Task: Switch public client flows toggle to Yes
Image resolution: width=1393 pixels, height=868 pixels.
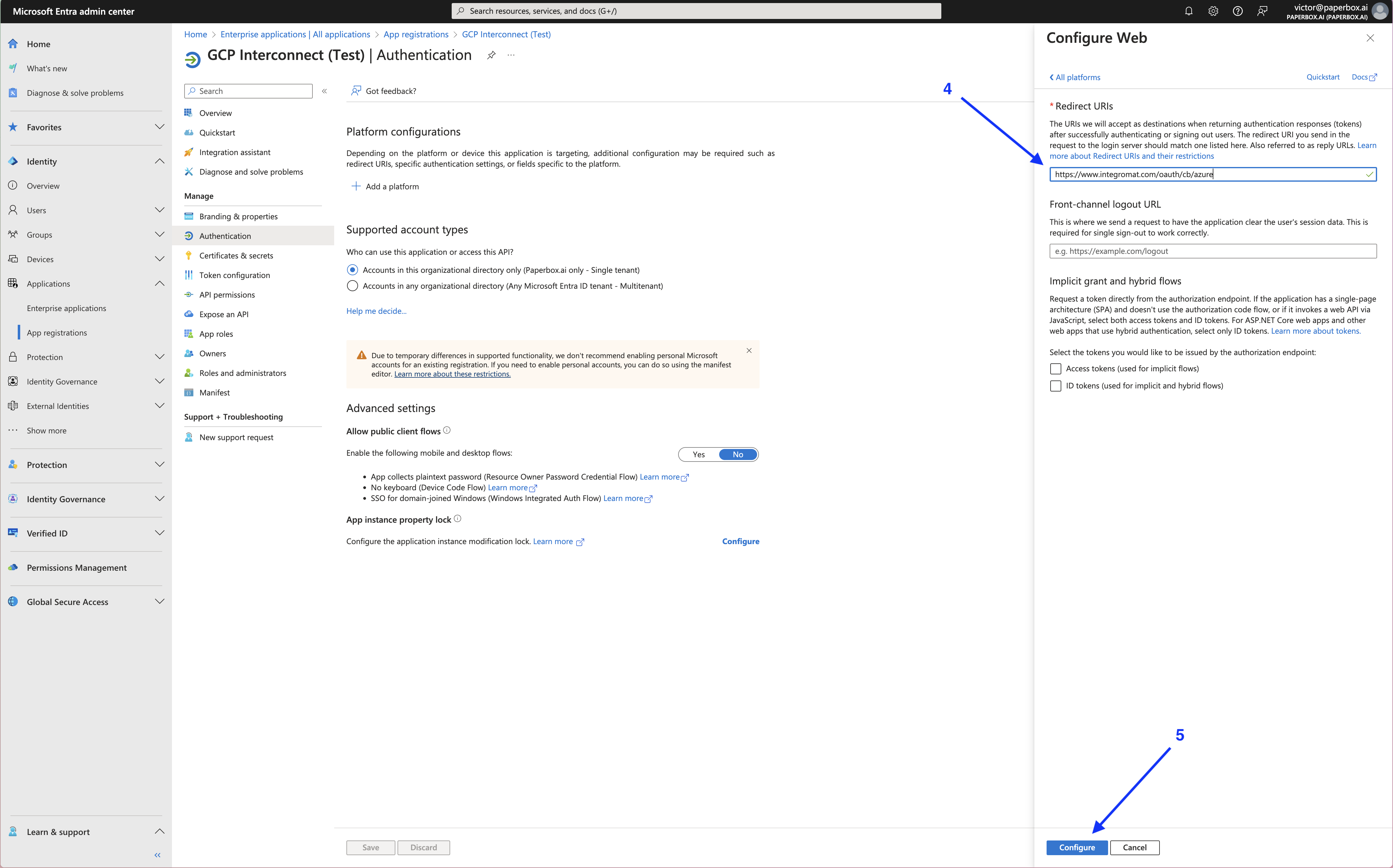Action: click(699, 455)
